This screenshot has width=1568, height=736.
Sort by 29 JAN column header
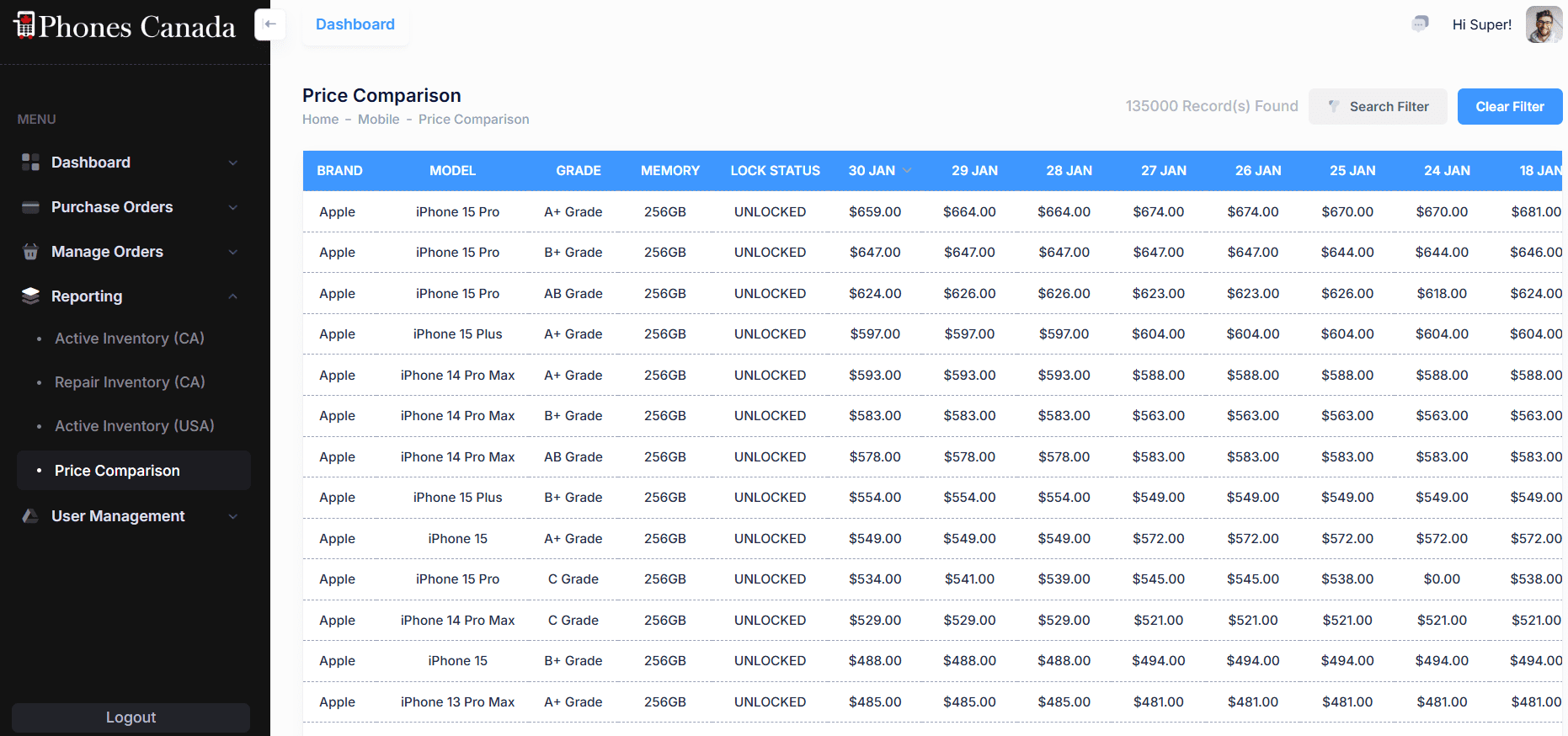(975, 170)
